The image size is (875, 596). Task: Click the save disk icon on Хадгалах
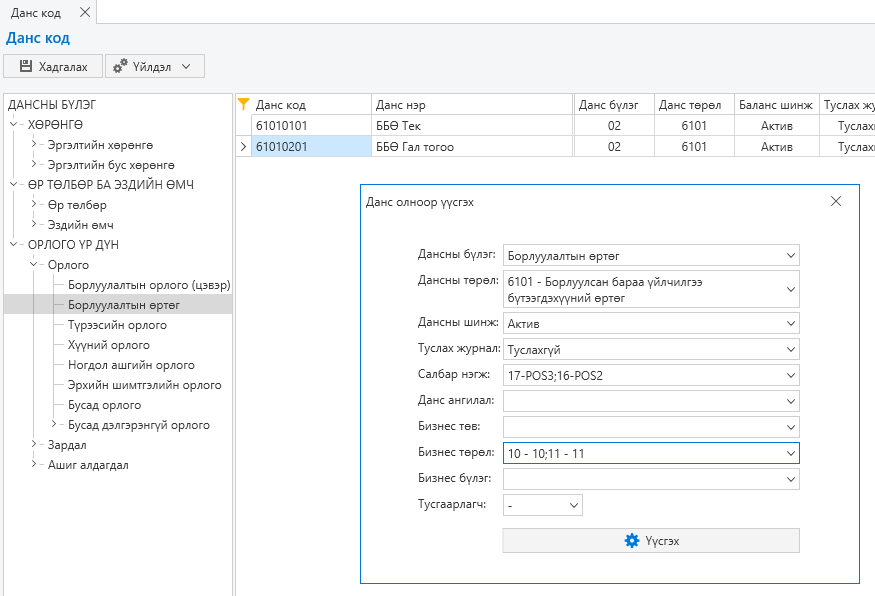(x=26, y=66)
